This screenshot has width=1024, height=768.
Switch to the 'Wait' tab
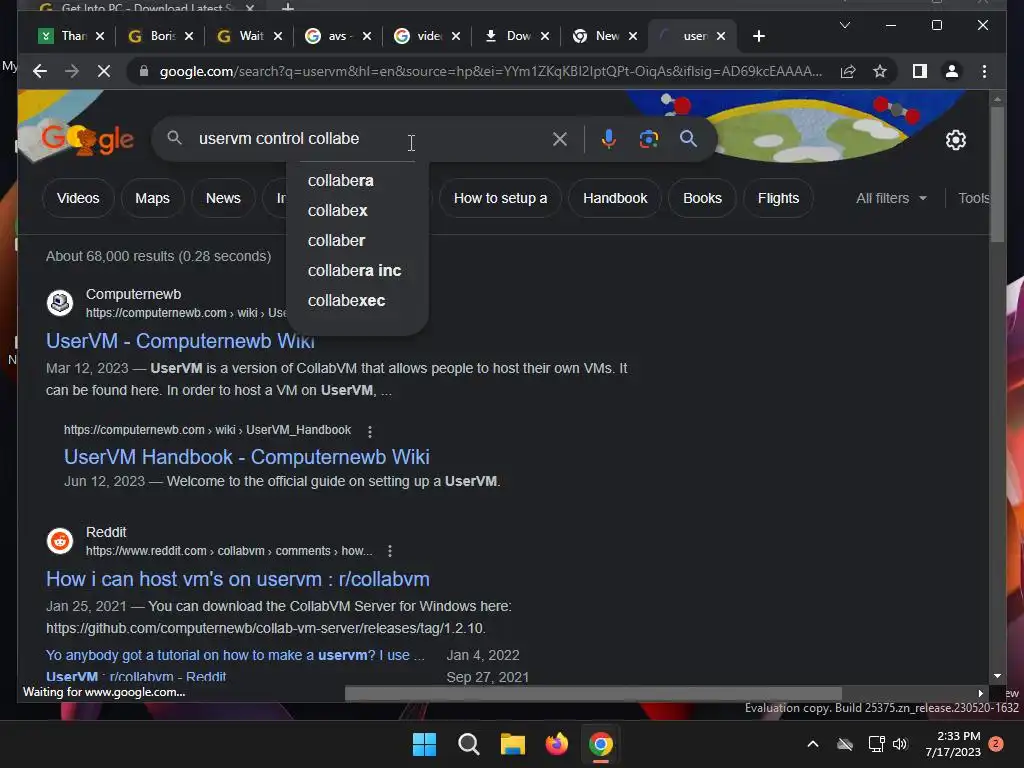pyautogui.click(x=242, y=36)
